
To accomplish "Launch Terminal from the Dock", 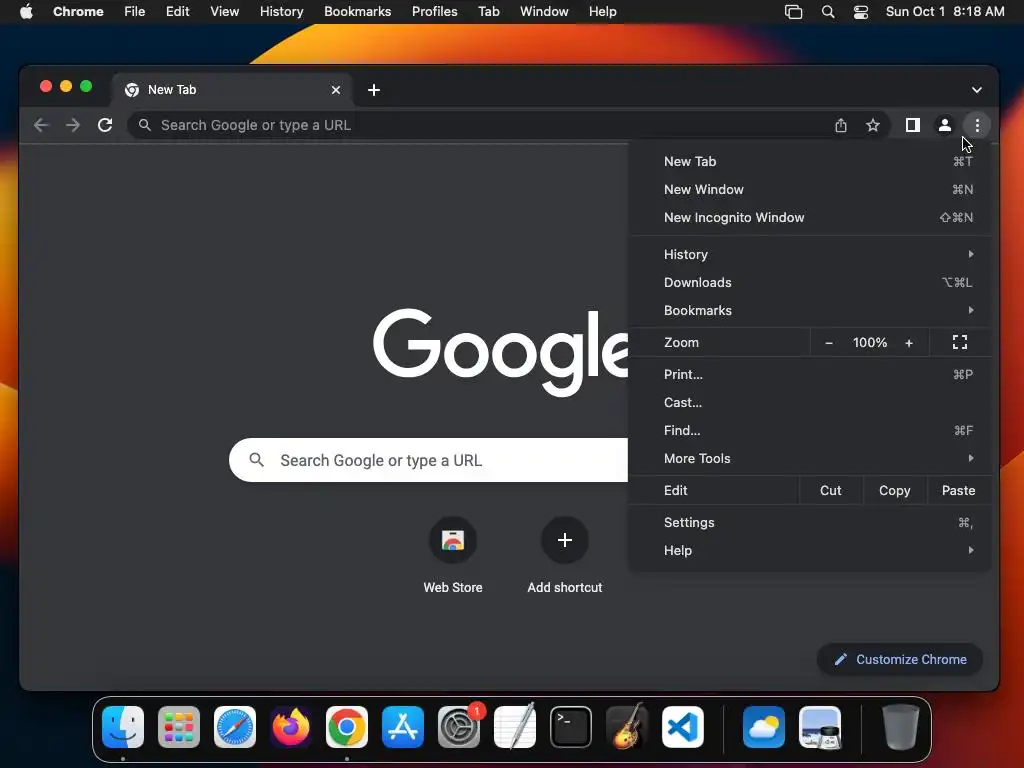I will pos(571,727).
